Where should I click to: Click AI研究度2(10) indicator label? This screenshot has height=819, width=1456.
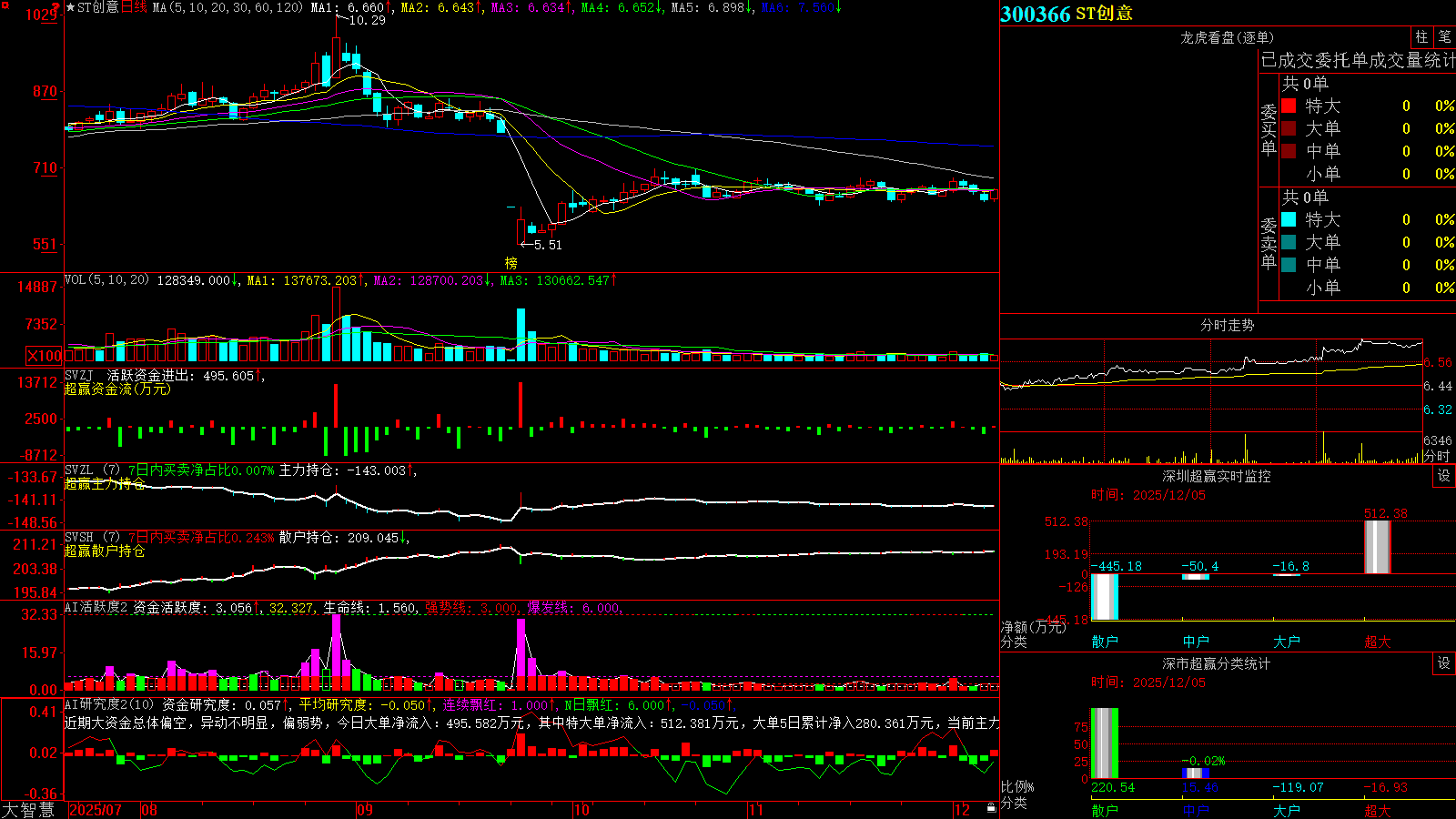click(x=109, y=704)
